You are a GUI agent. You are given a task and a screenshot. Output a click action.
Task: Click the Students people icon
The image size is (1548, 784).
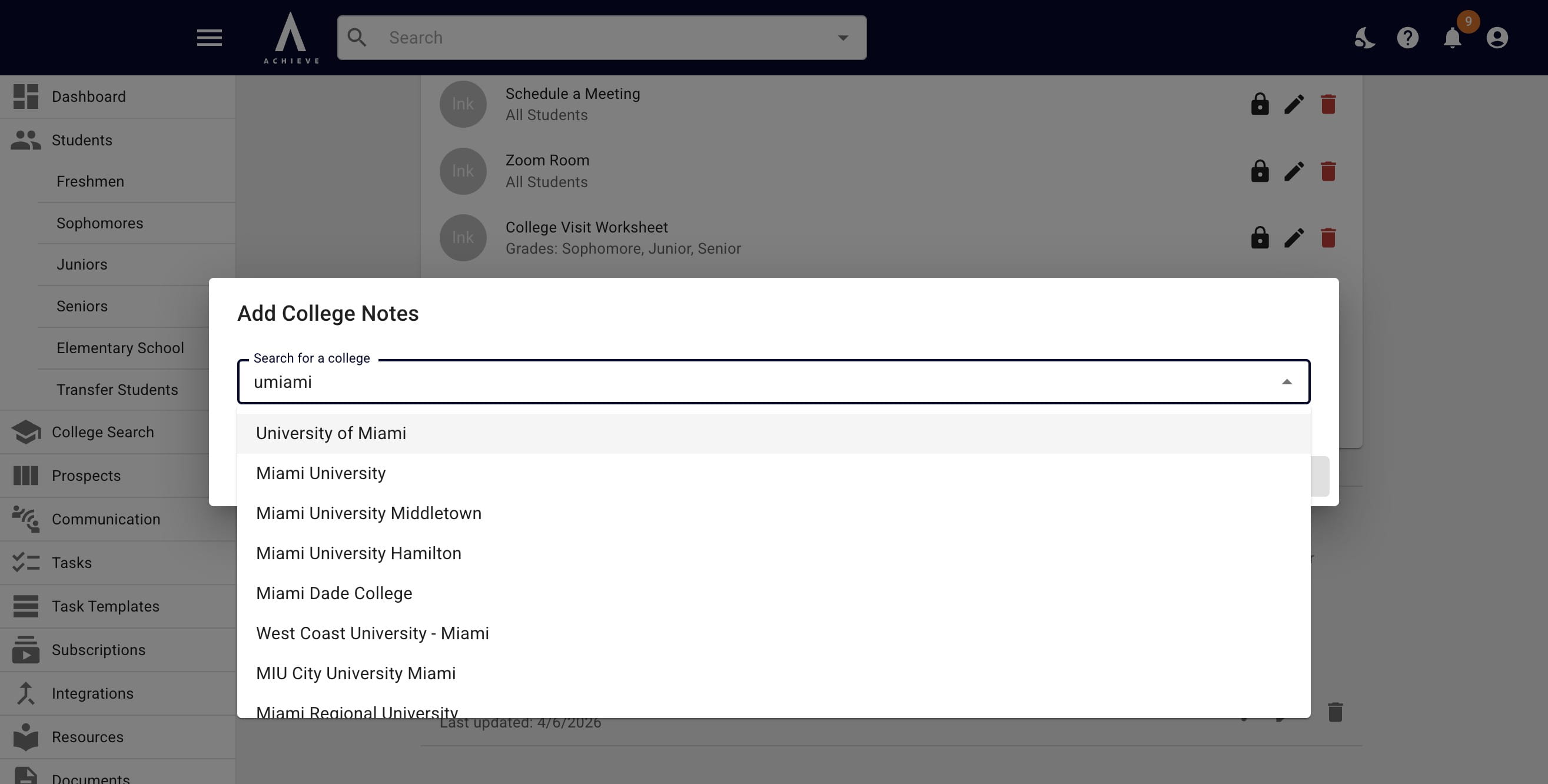[26, 140]
